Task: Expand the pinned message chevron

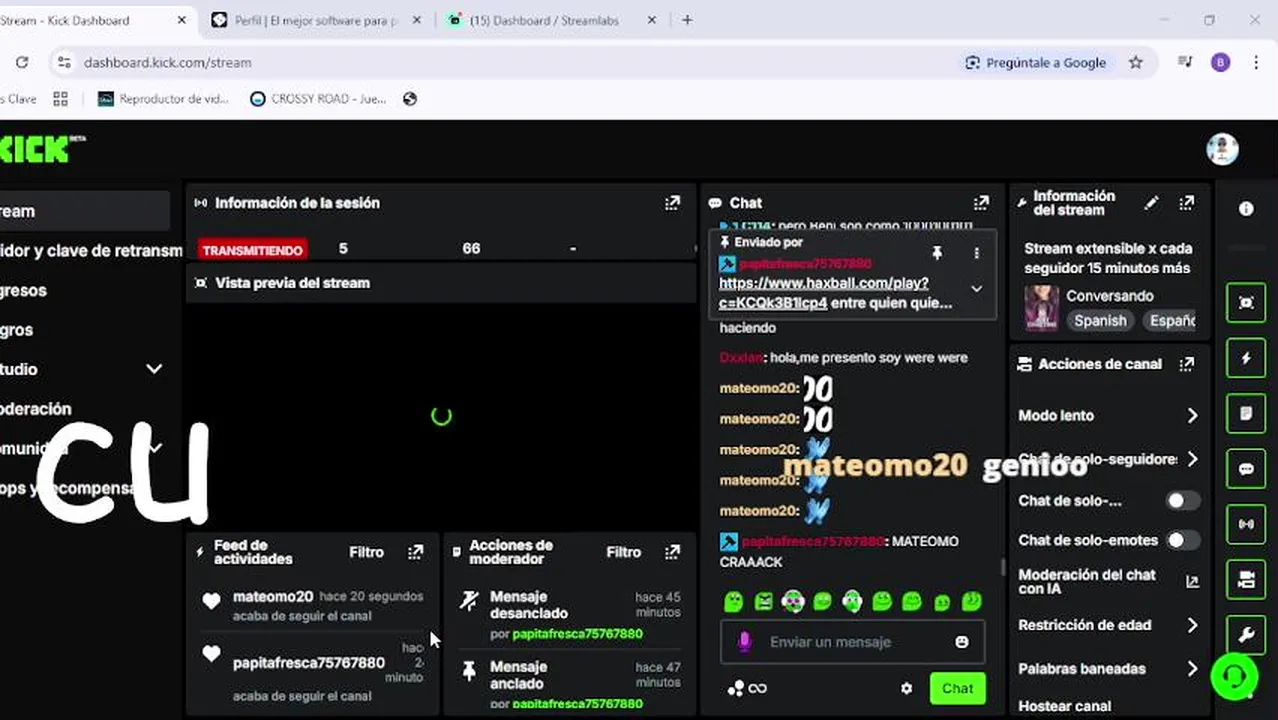Action: (977, 288)
